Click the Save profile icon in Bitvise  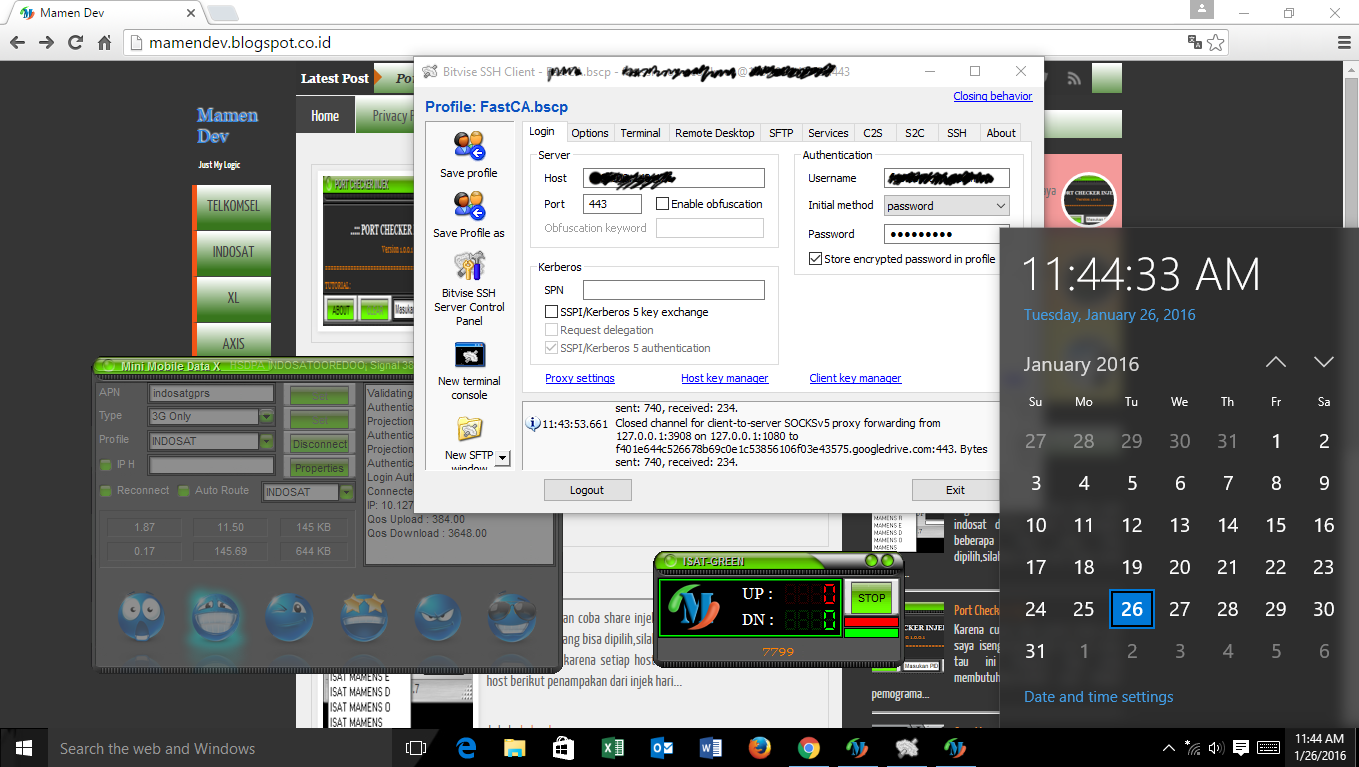pyautogui.click(x=469, y=147)
